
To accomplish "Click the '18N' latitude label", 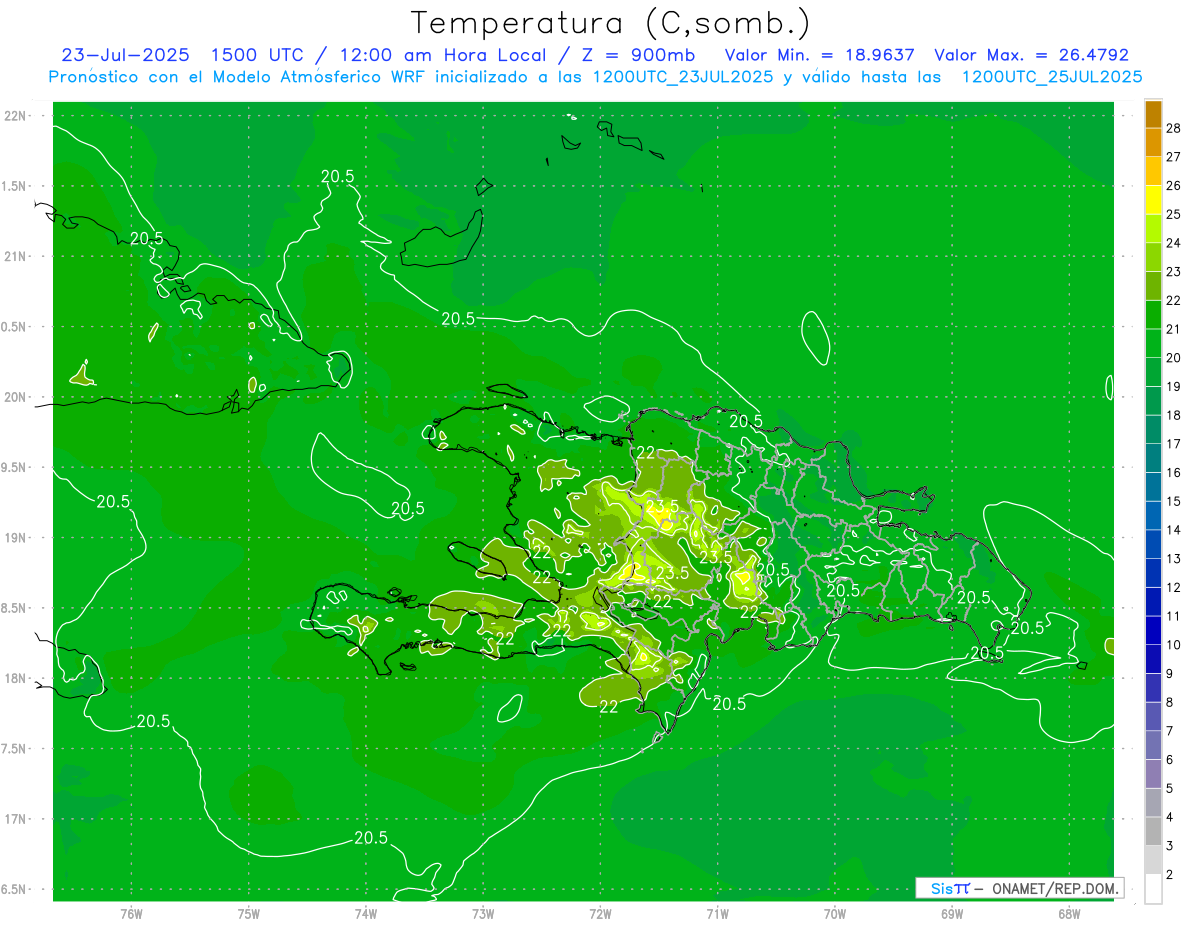I will (16, 678).
